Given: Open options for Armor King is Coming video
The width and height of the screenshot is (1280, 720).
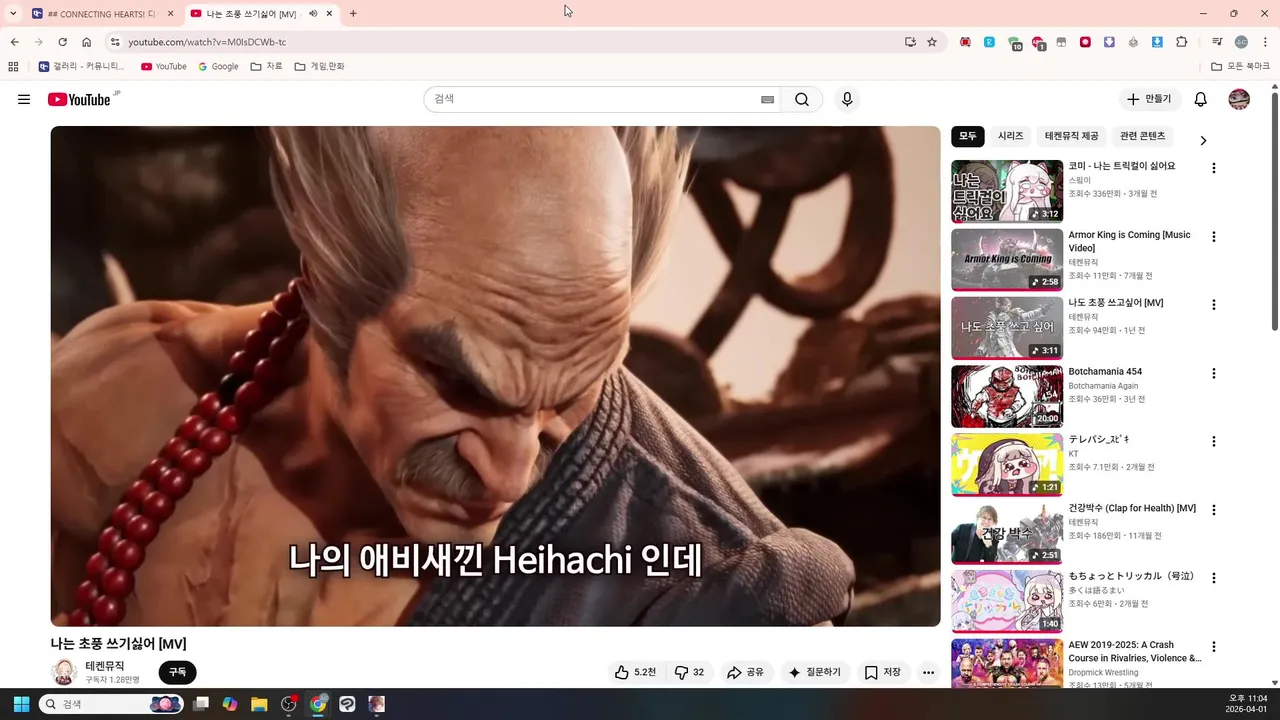Looking at the screenshot, I should click(x=1214, y=237).
